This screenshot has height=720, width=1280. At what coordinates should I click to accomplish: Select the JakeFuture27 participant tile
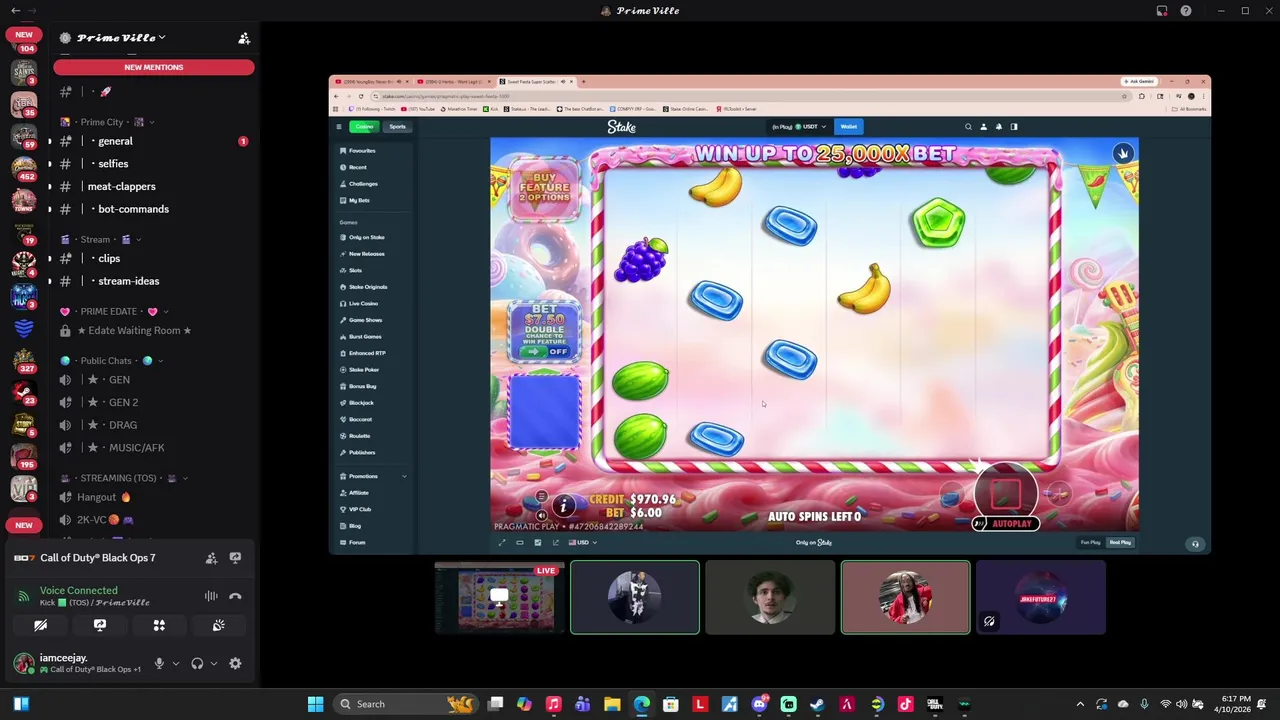(x=1041, y=597)
